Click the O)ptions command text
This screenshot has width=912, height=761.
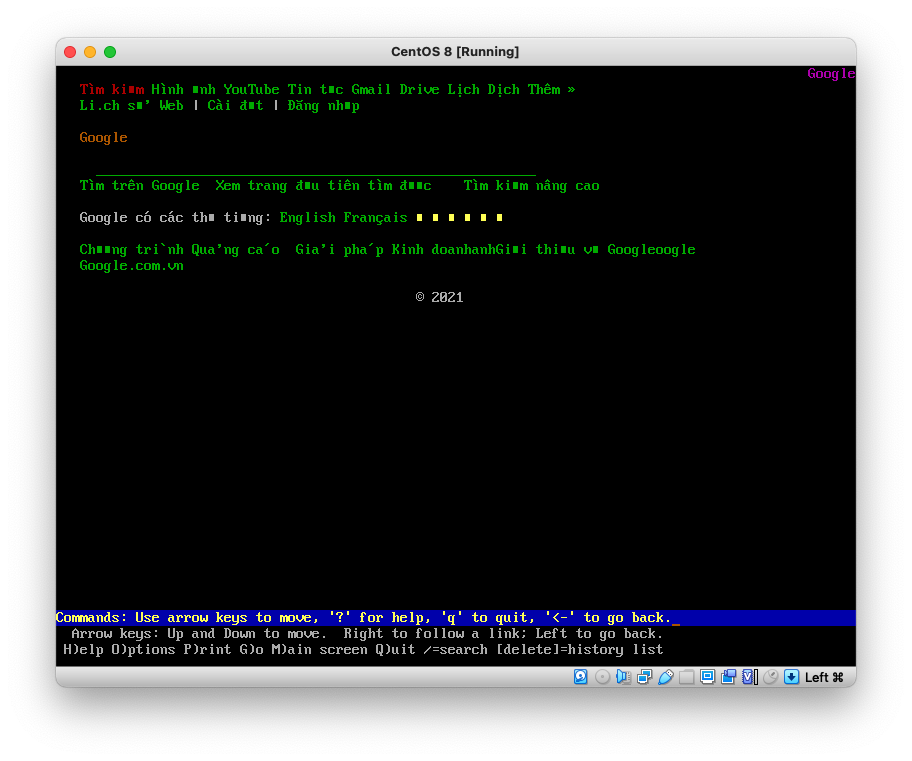click(x=143, y=650)
